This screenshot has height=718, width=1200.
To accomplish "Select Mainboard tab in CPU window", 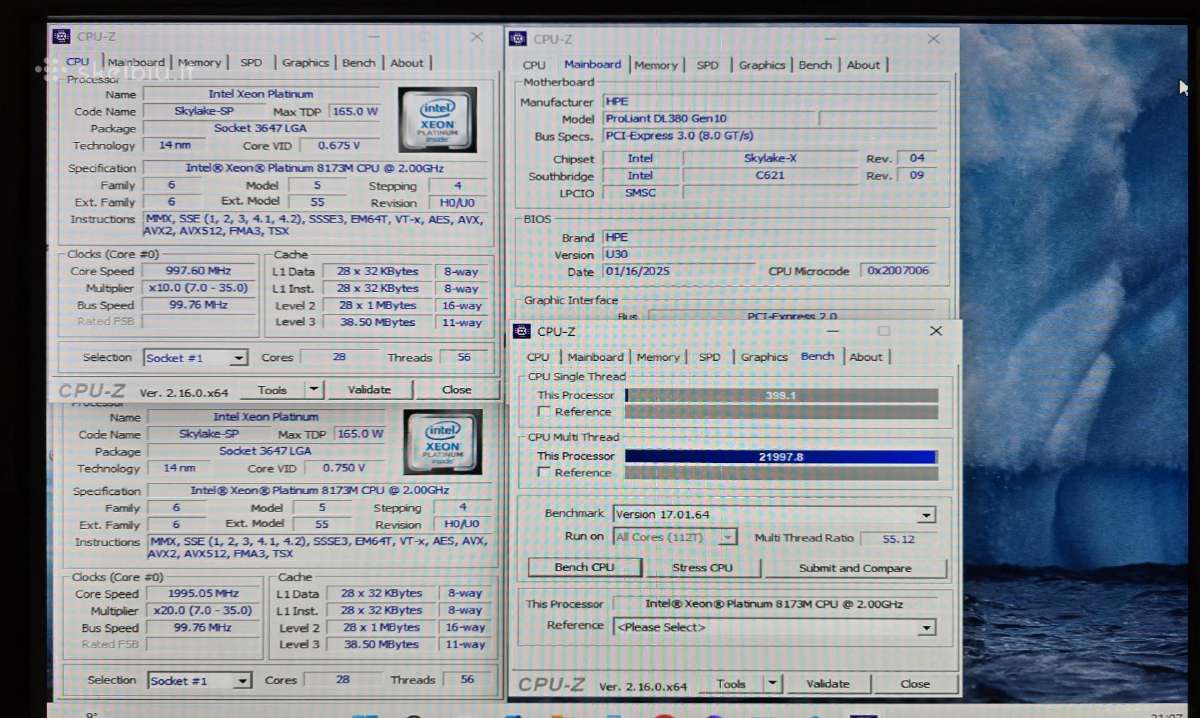I will pos(136,63).
